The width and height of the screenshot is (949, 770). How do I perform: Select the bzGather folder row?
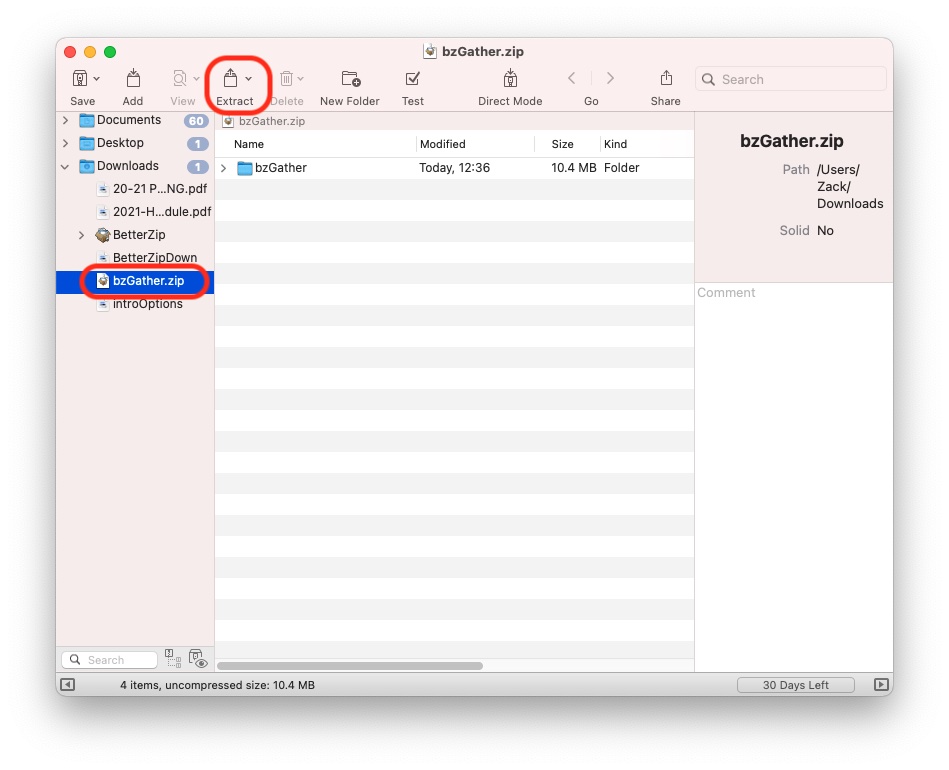click(x=454, y=168)
